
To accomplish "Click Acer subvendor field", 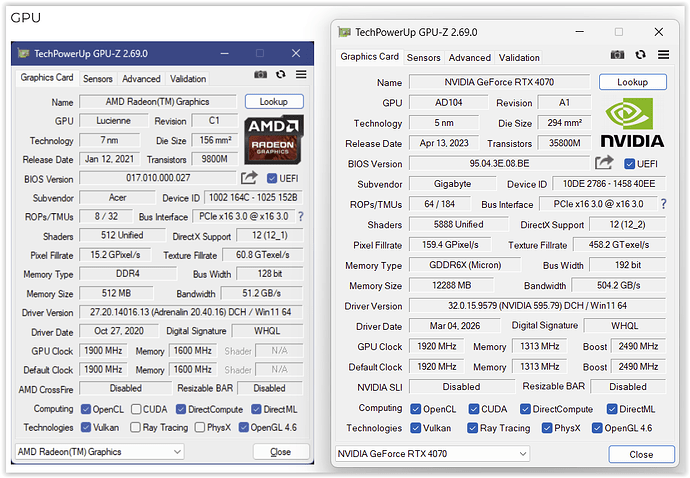I will 117,197.
